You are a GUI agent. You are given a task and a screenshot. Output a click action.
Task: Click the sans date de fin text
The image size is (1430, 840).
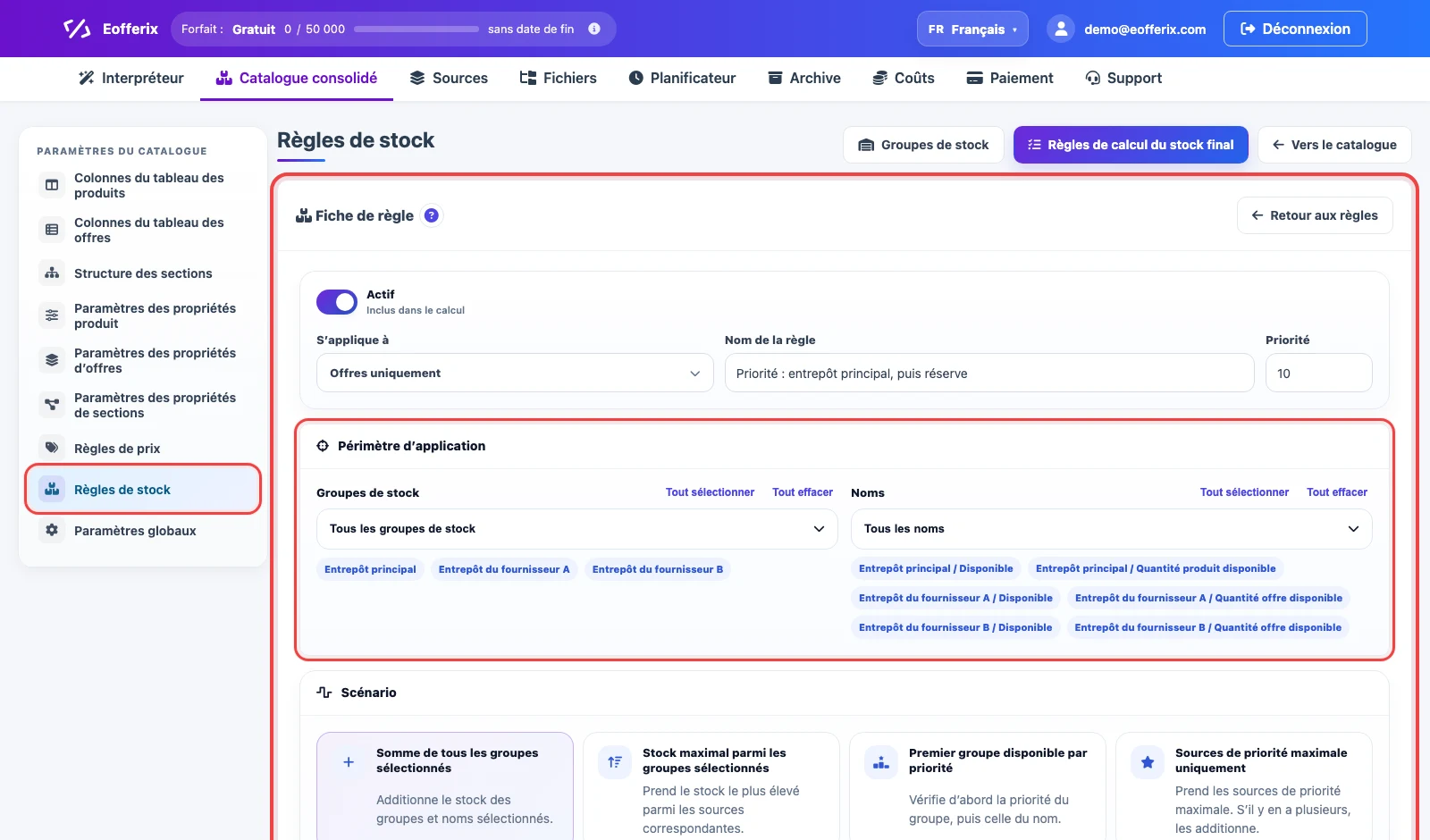531,29
